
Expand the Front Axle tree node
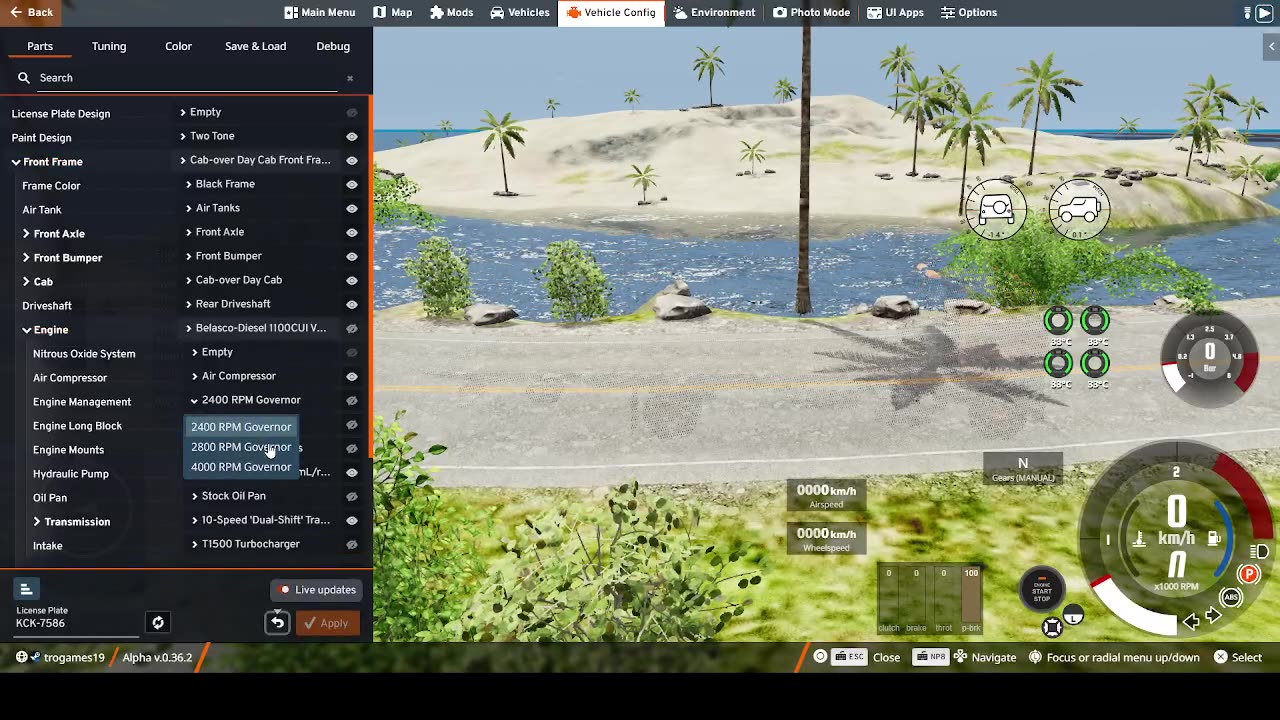pos(27,234)
